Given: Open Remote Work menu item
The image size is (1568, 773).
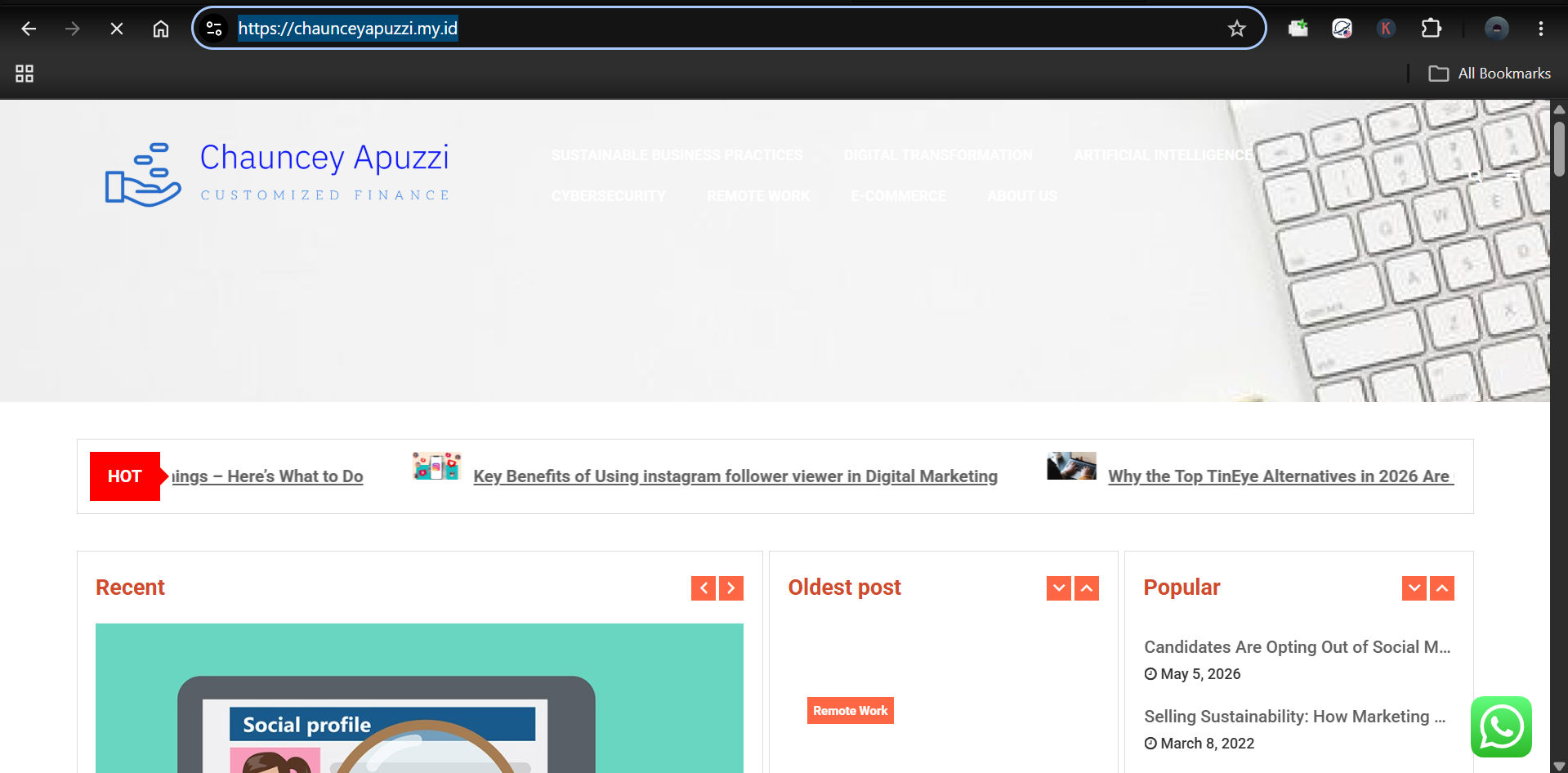Looking at the screenshot, I should point(758,196).
